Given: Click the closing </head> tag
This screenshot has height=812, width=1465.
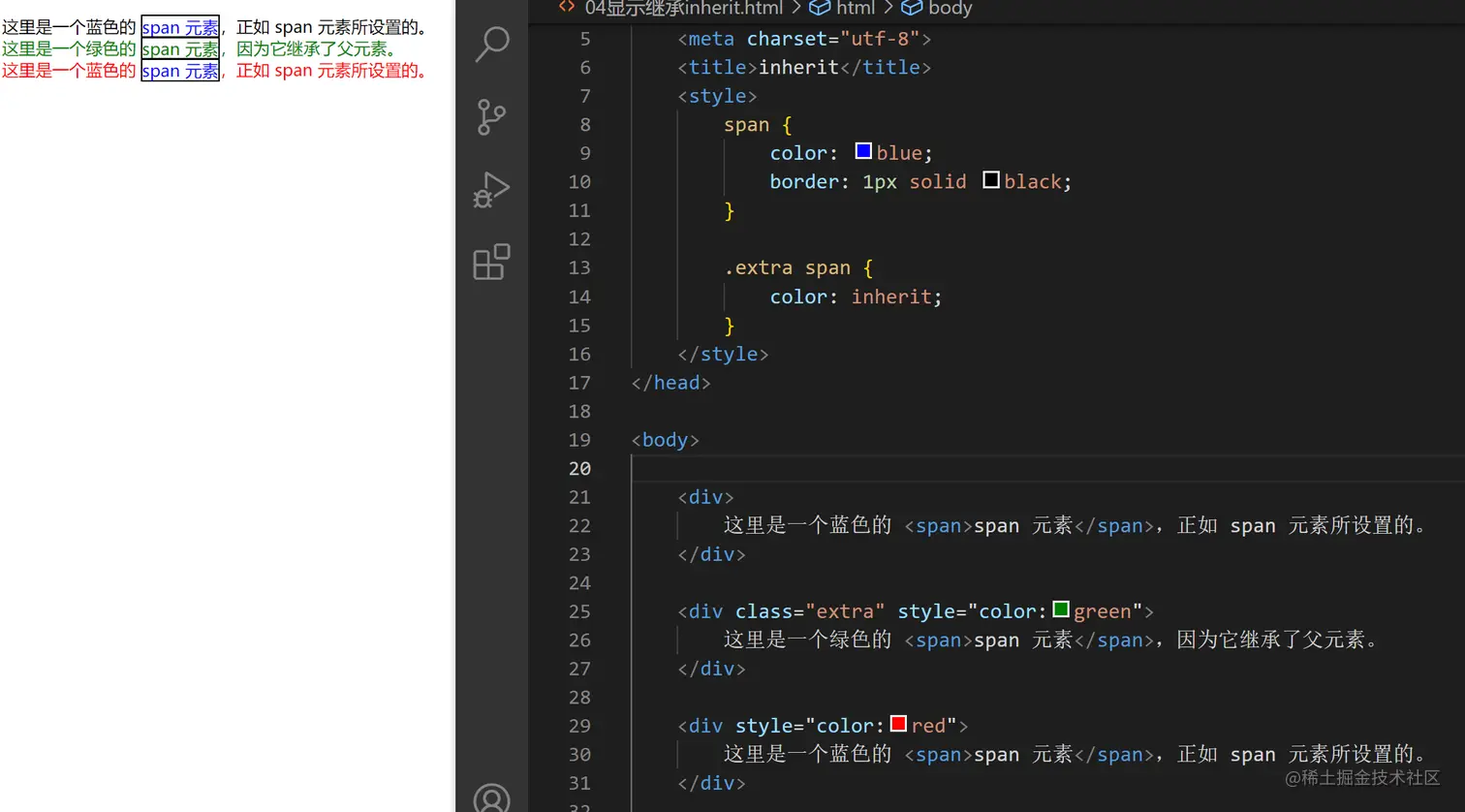Looking at the screenshot, I should tap(670, 383).
